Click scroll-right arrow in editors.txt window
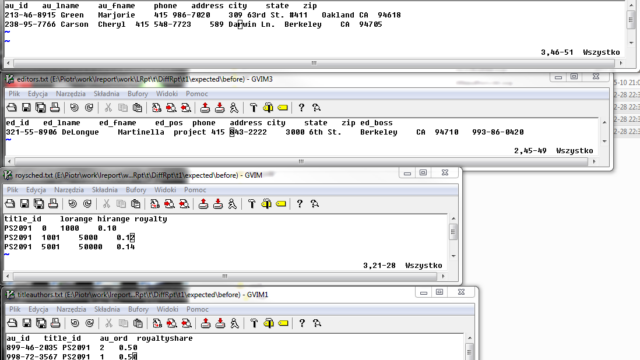 coord(594,162)
